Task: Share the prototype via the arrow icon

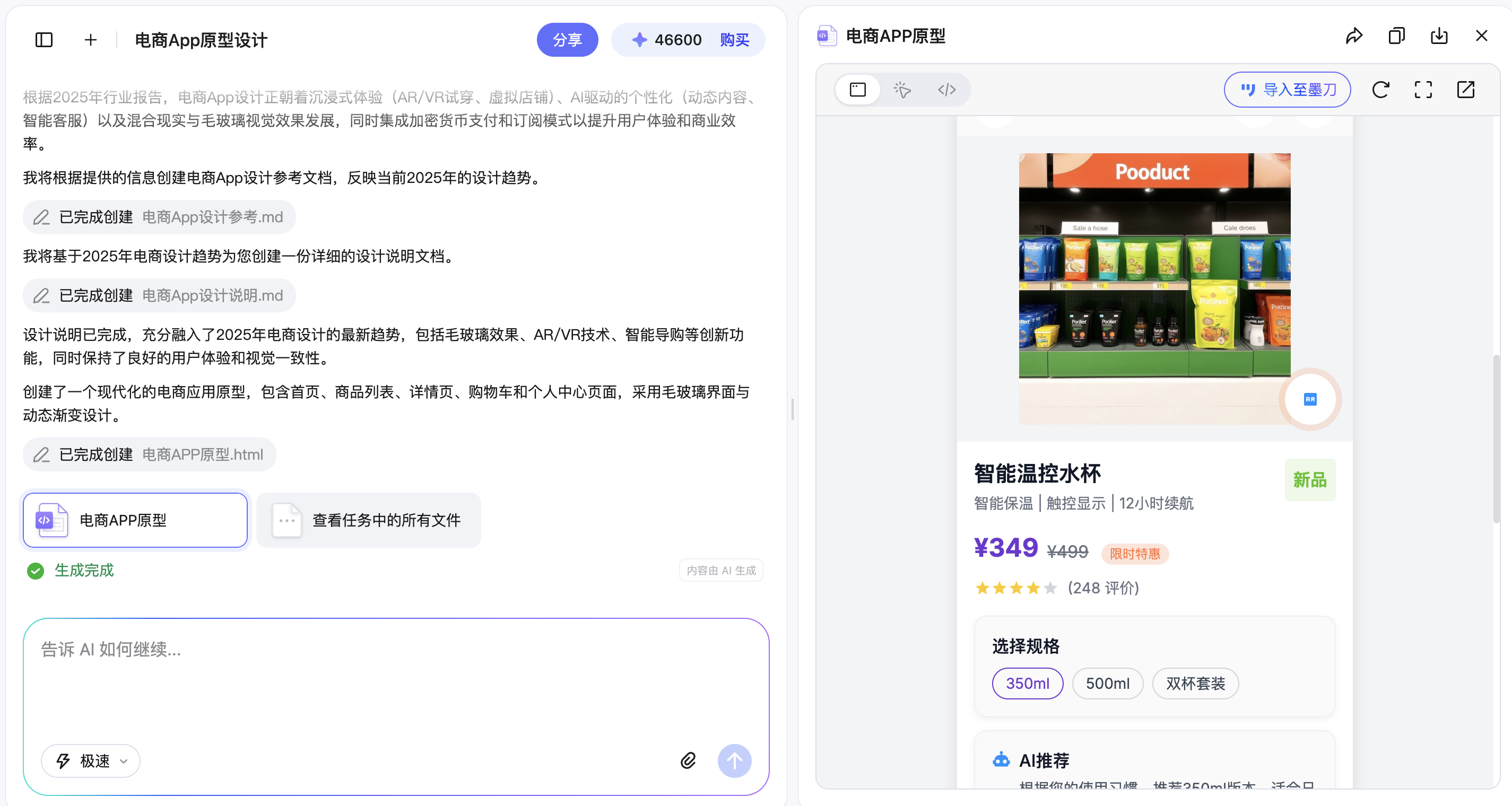Action: pyautogui.click(x=1354, y=36)
